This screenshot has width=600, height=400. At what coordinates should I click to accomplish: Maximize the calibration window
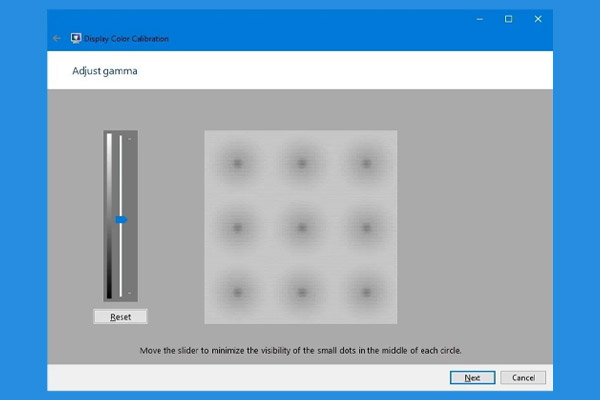(509, 19)
